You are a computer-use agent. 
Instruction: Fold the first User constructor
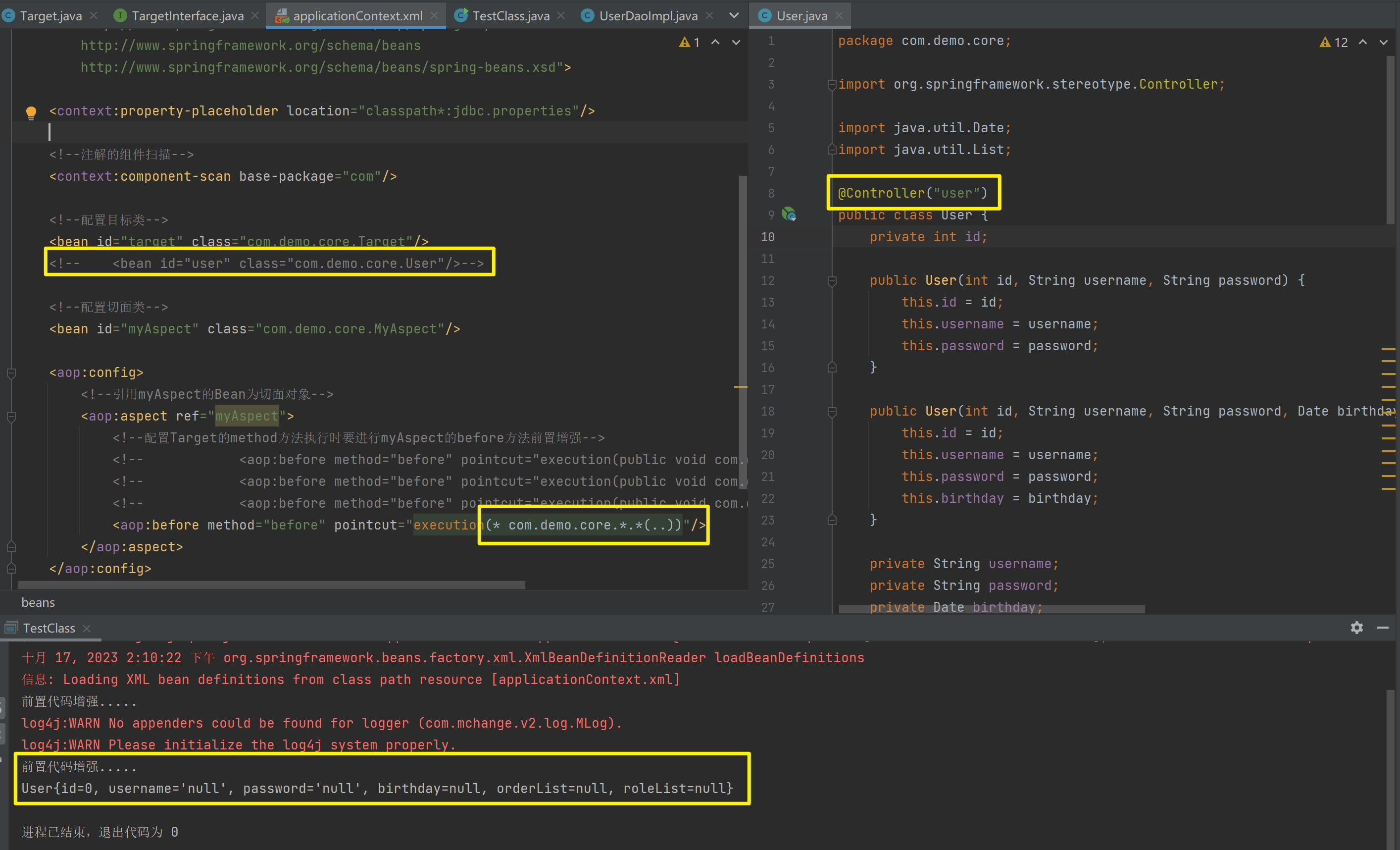click(832, 281)
